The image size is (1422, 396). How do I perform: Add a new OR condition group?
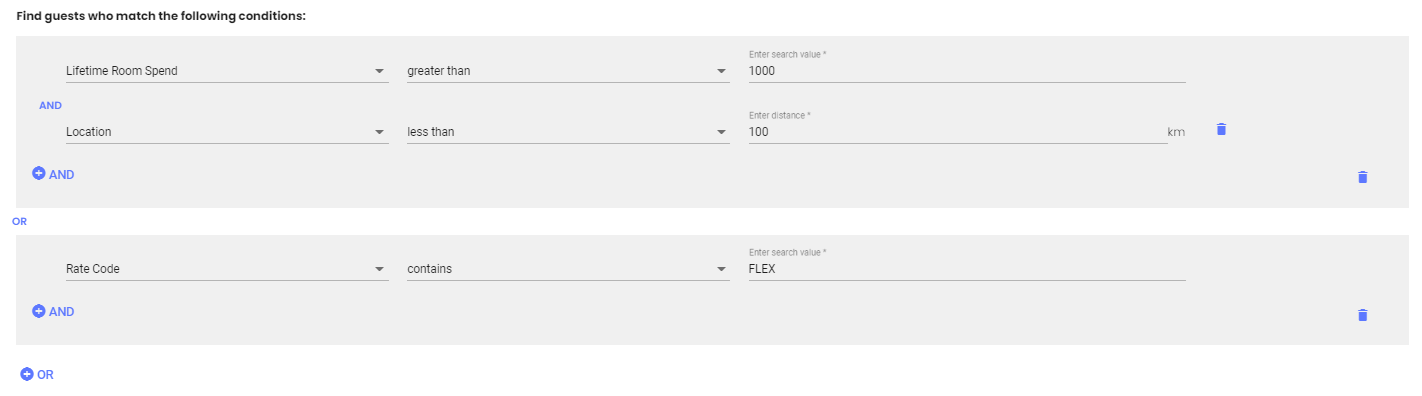pos(37,374)
